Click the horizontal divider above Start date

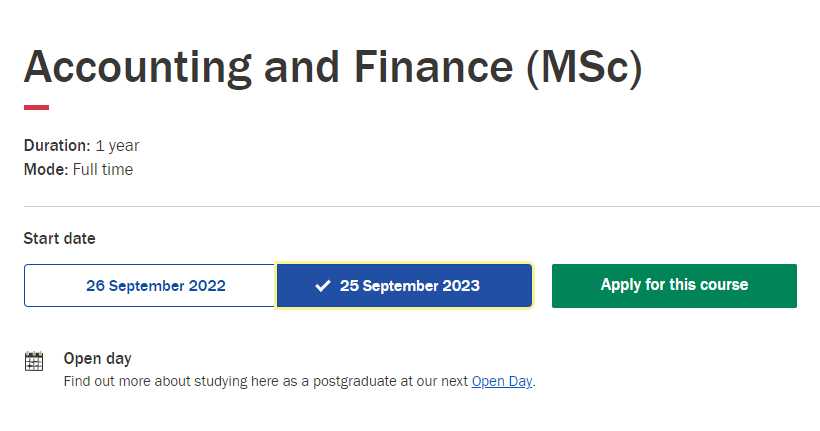coord(420,207)
